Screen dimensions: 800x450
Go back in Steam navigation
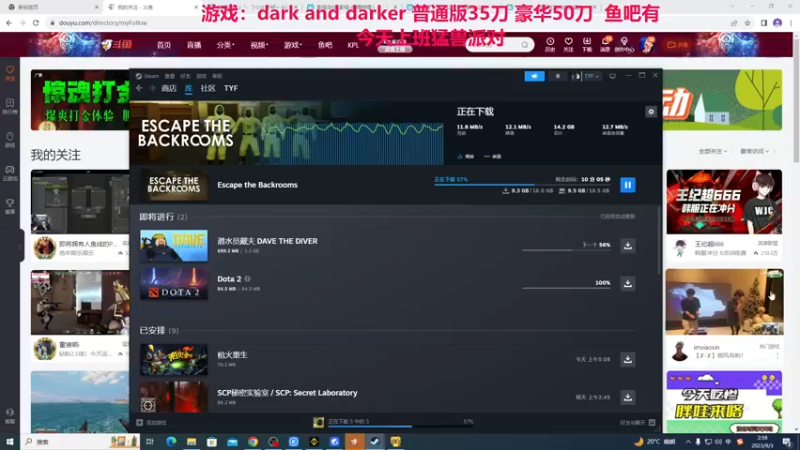click(x=139, y=88)
